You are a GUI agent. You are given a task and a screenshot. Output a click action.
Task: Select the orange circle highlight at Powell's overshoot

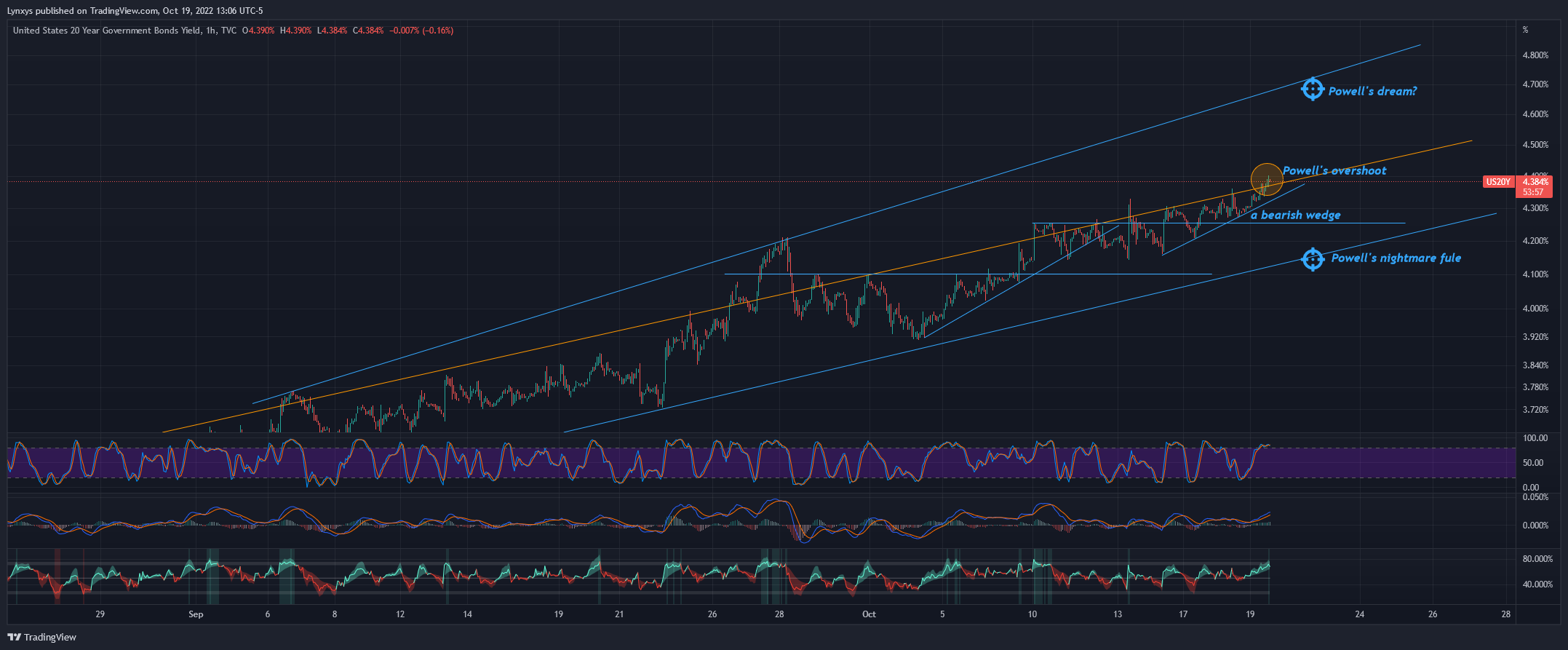click(1267, 179)
